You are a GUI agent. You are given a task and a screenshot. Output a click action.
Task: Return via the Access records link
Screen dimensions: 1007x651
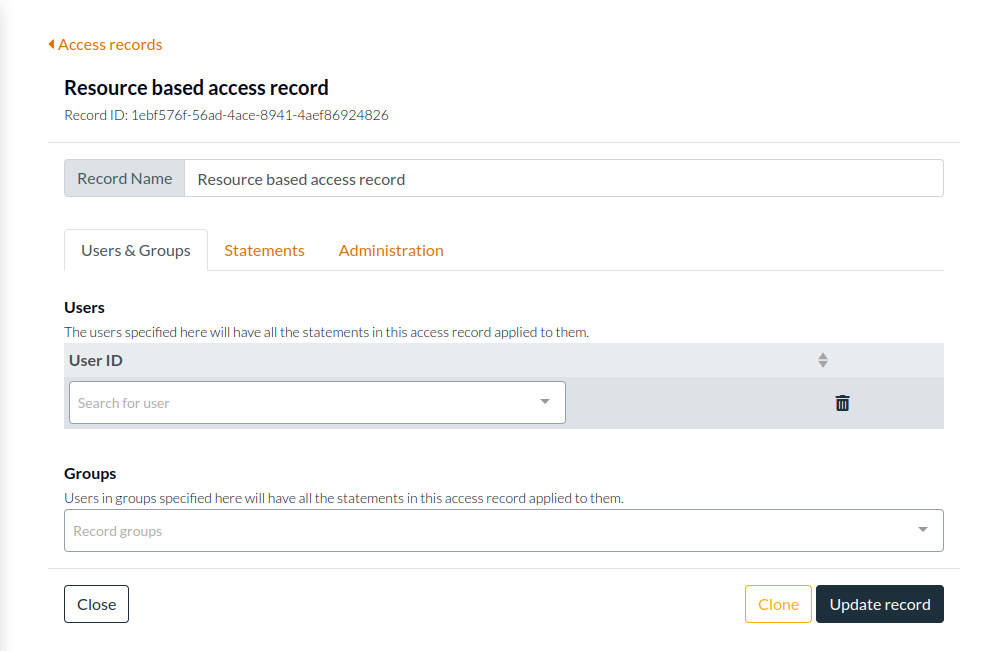[110, 44]
